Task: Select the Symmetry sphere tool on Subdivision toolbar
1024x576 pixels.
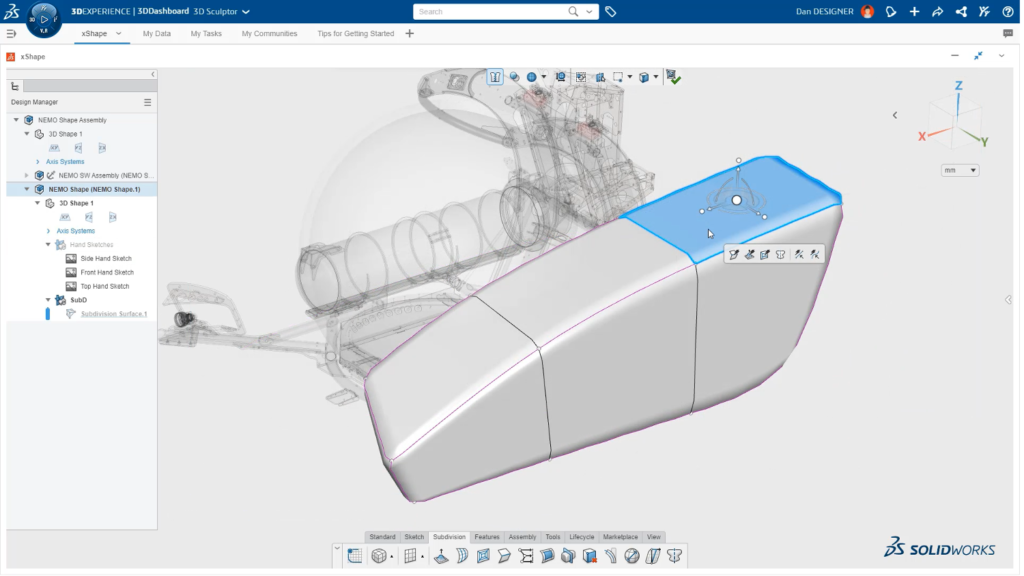Action: [x=630, y=556]
